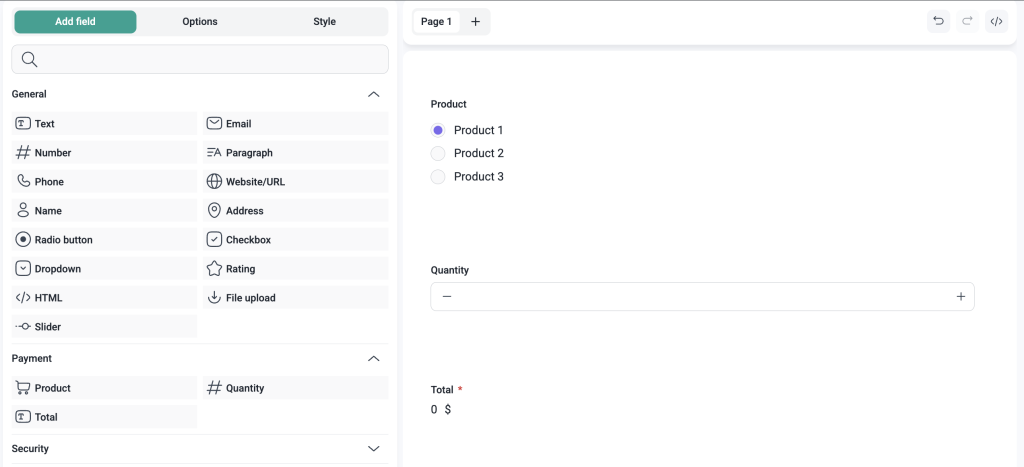Add a Product payment field
The height and width of the screenshot is (467, 1024).
104,388
